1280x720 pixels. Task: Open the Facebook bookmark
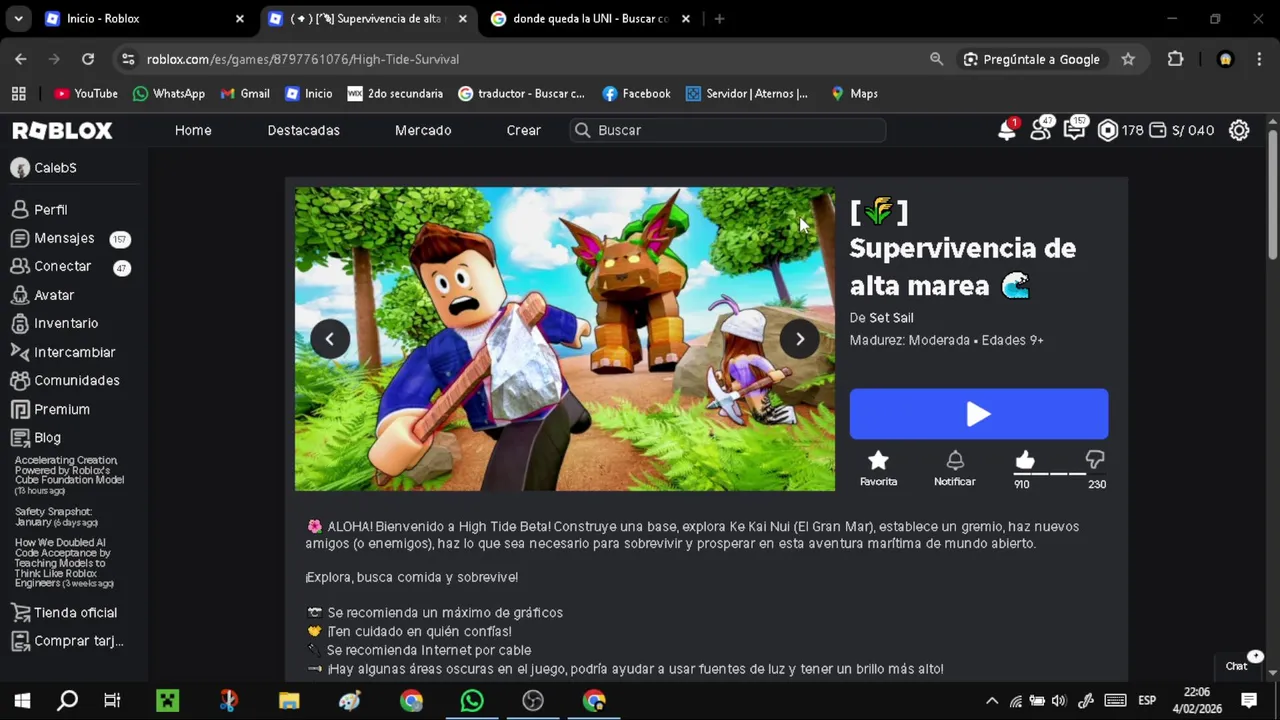(x=636, y=93)
